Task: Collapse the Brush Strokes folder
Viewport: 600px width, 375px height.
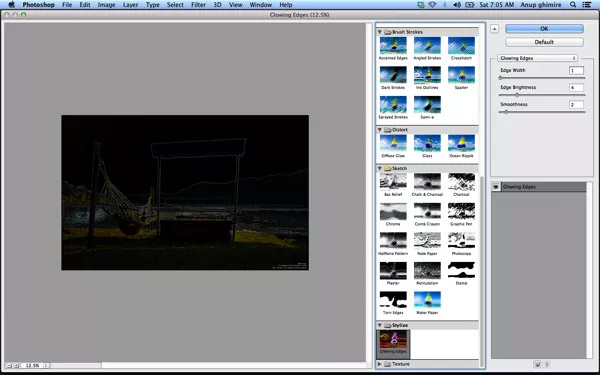Action: 380,32
